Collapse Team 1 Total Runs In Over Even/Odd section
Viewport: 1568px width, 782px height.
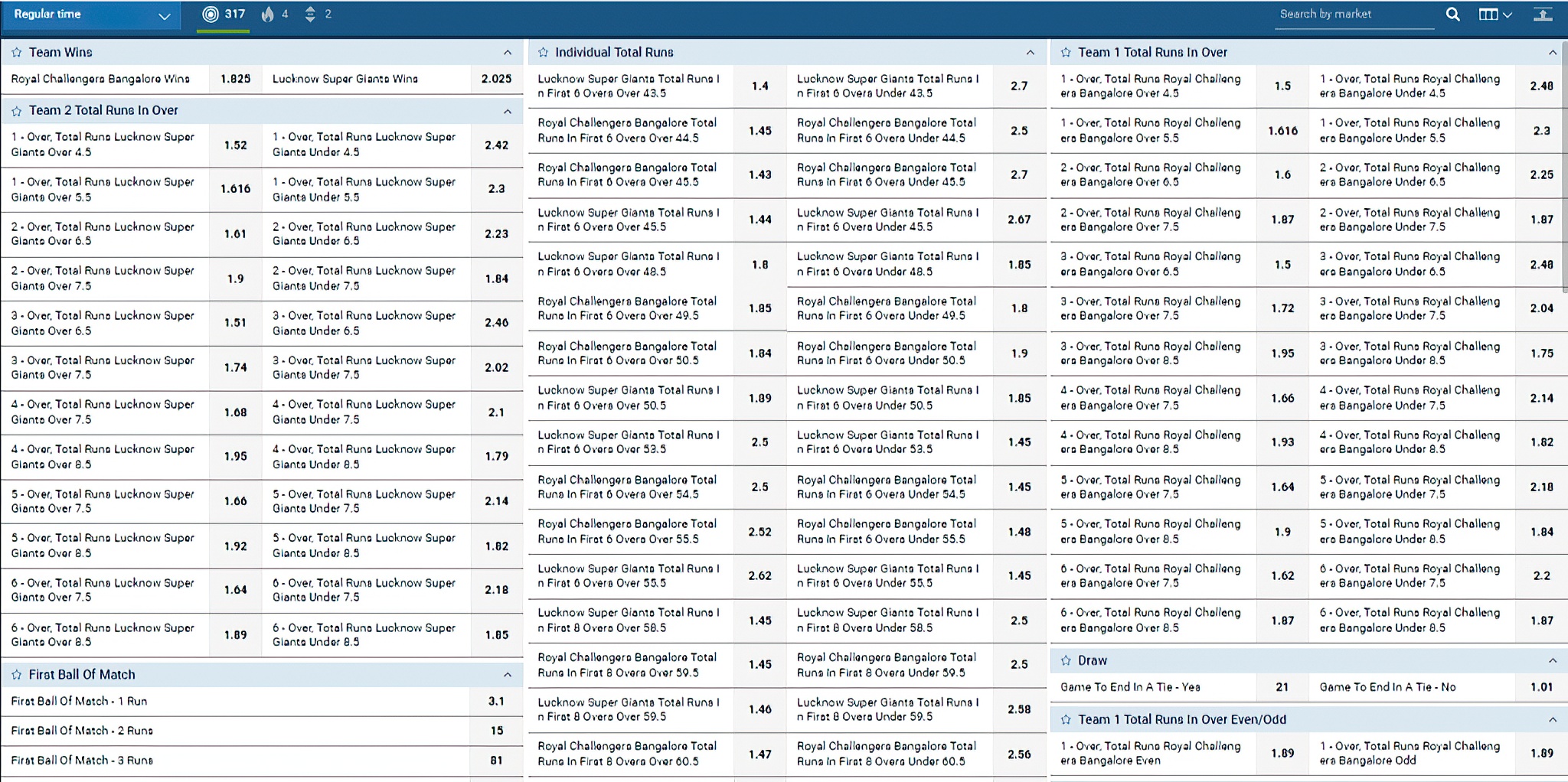coord(1552,719)
